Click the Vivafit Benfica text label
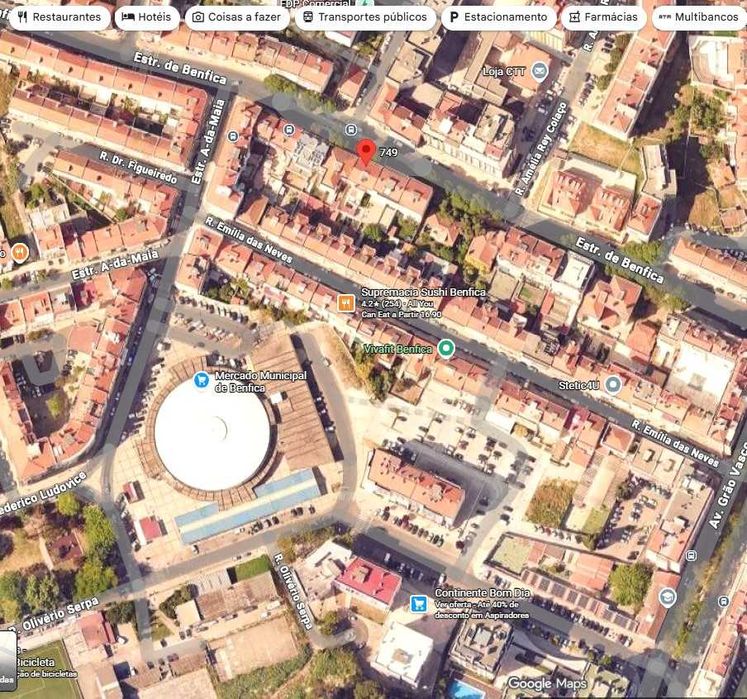Screen dimensions: 747x699 click(398, 349)
